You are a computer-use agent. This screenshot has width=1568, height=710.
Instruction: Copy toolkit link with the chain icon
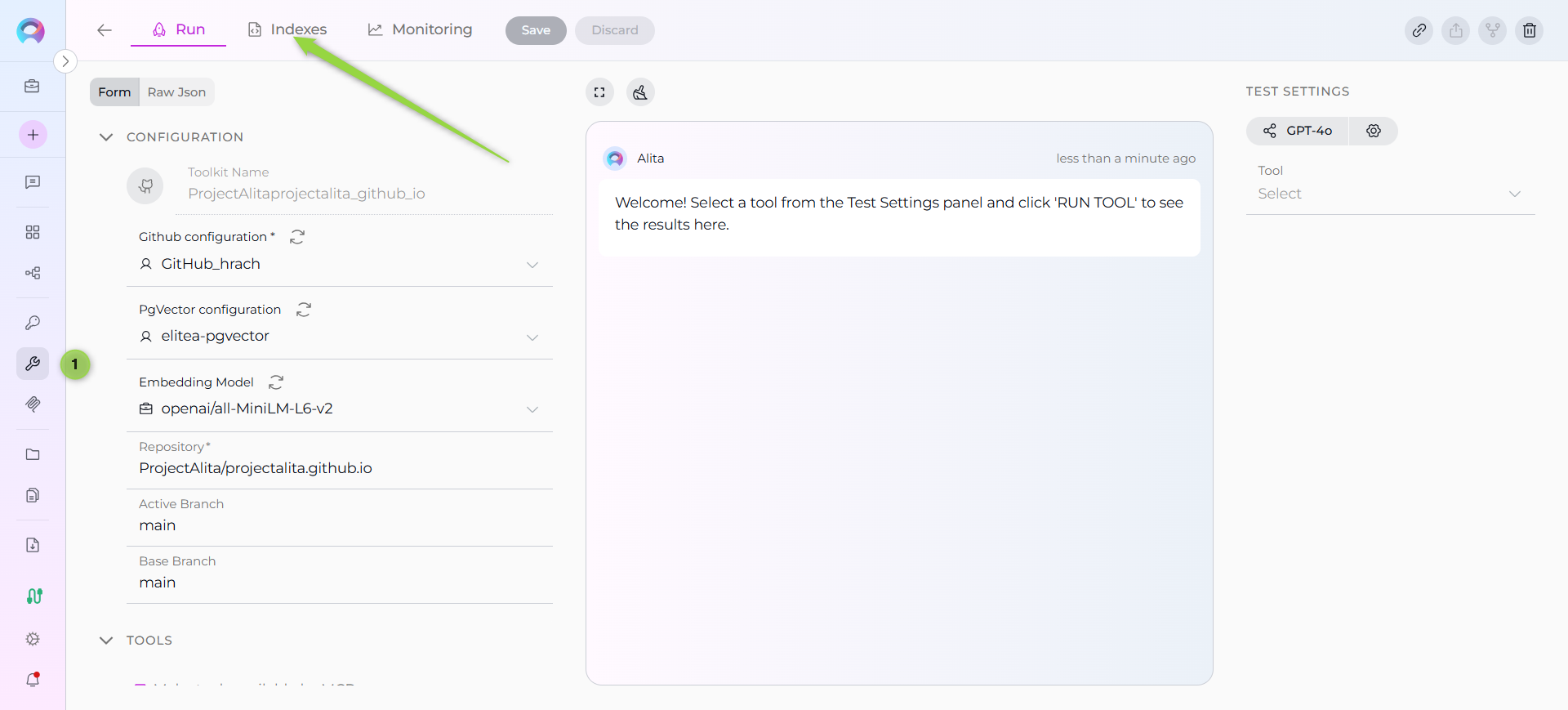1419,30
